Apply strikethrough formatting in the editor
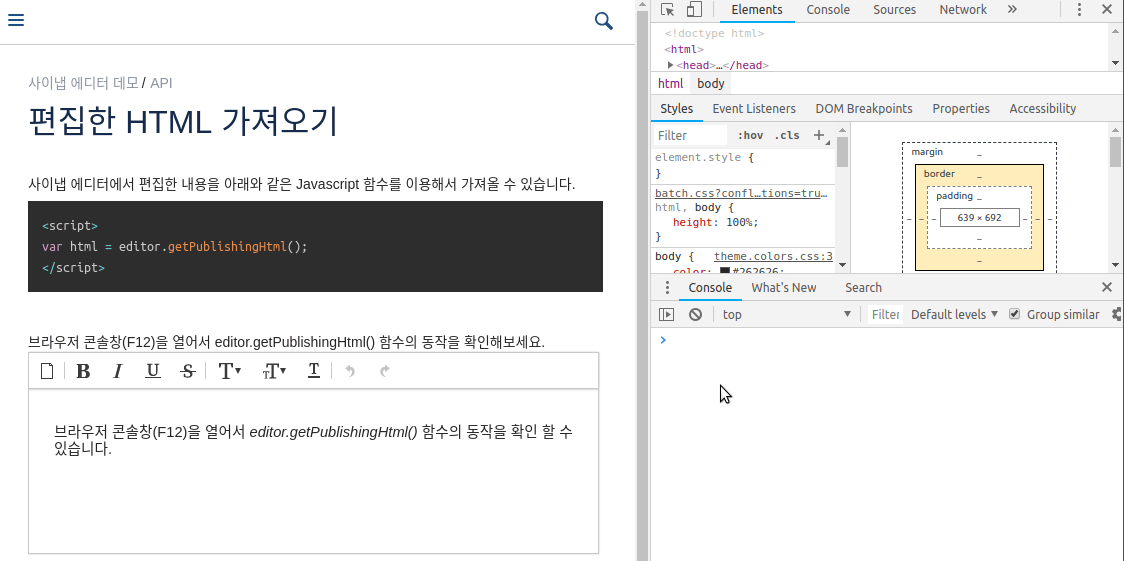Viewport: 1124px width, 561px height. point(188,371)
